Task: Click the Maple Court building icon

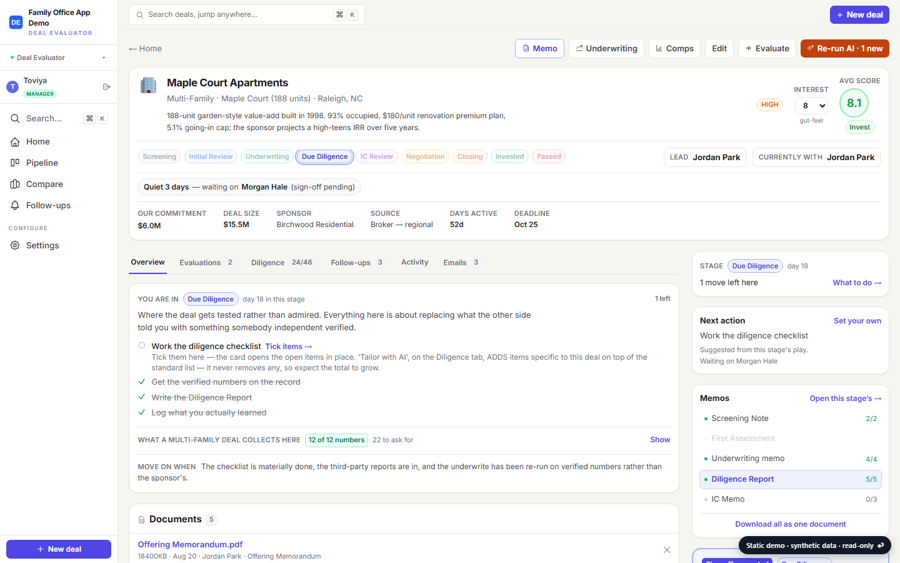Action: point(148,86)
